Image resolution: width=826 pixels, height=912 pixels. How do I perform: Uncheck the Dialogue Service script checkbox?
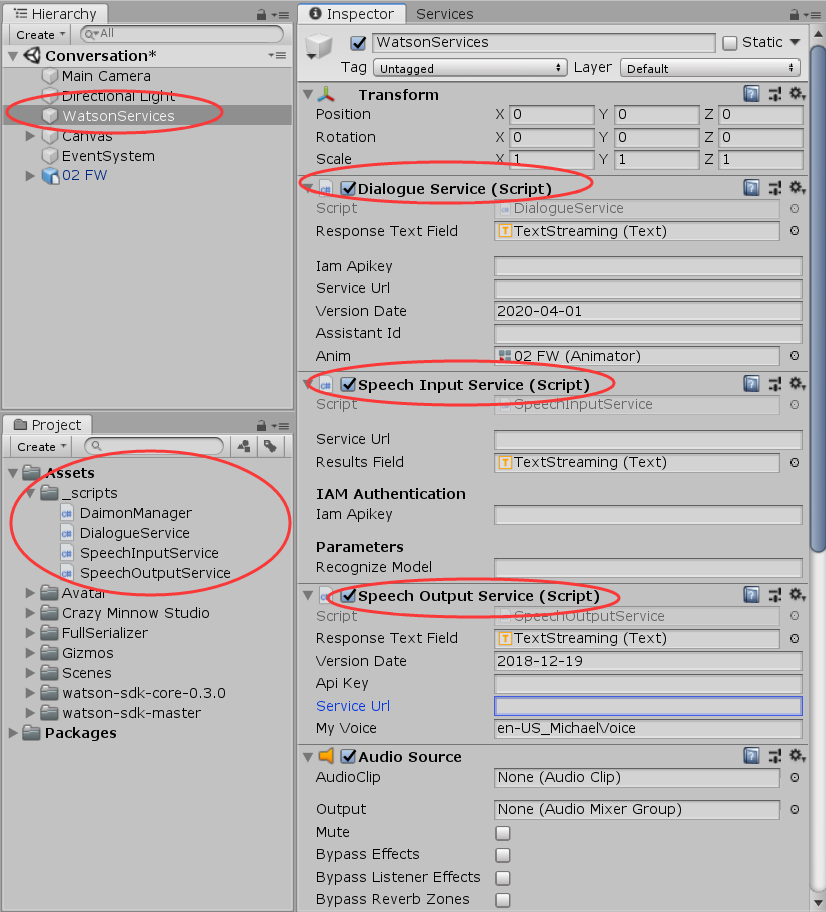click(348, 188)
